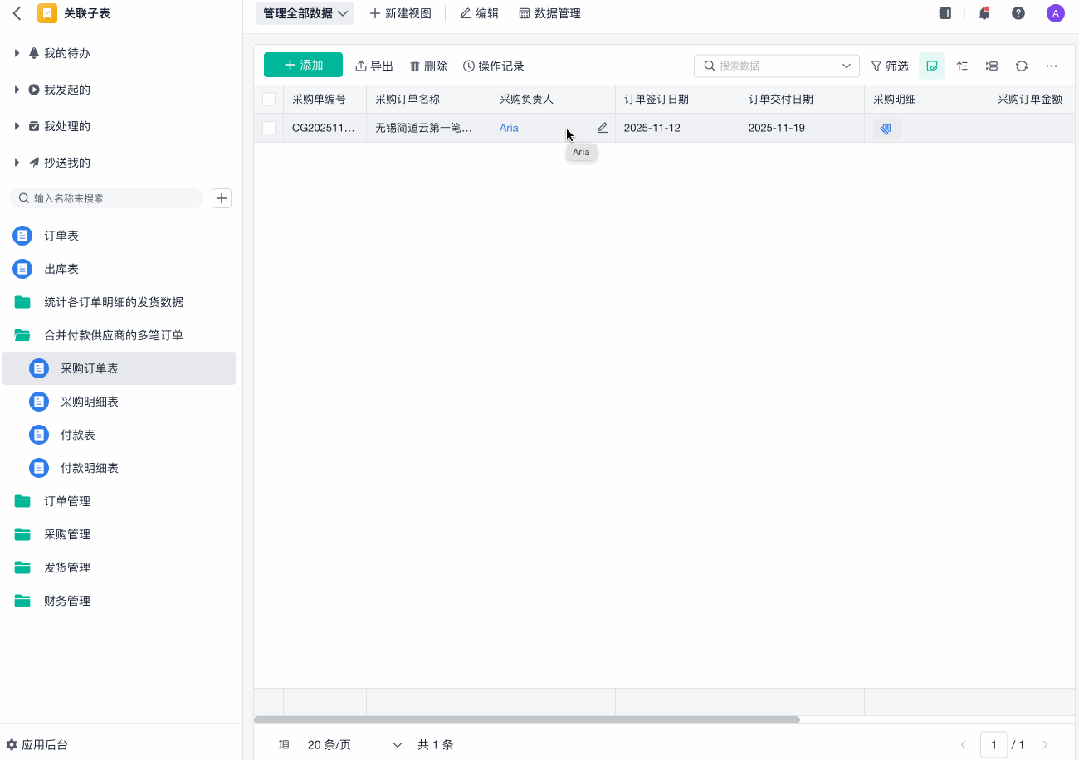Viewport: 1079px width, 760px height.
Task: Expand 我发起的 section
Action: 17,89
